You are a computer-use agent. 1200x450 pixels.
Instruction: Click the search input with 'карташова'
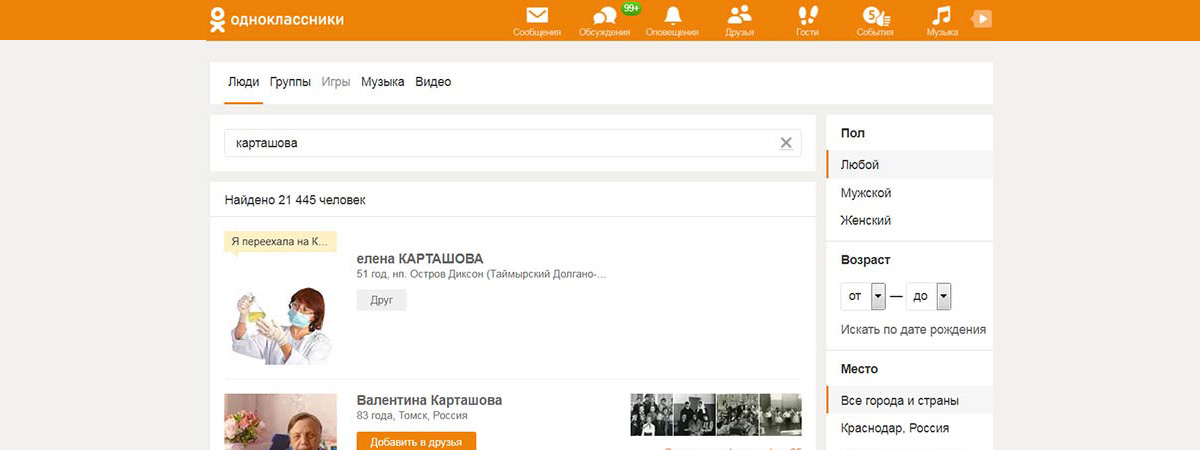point(500,143)
